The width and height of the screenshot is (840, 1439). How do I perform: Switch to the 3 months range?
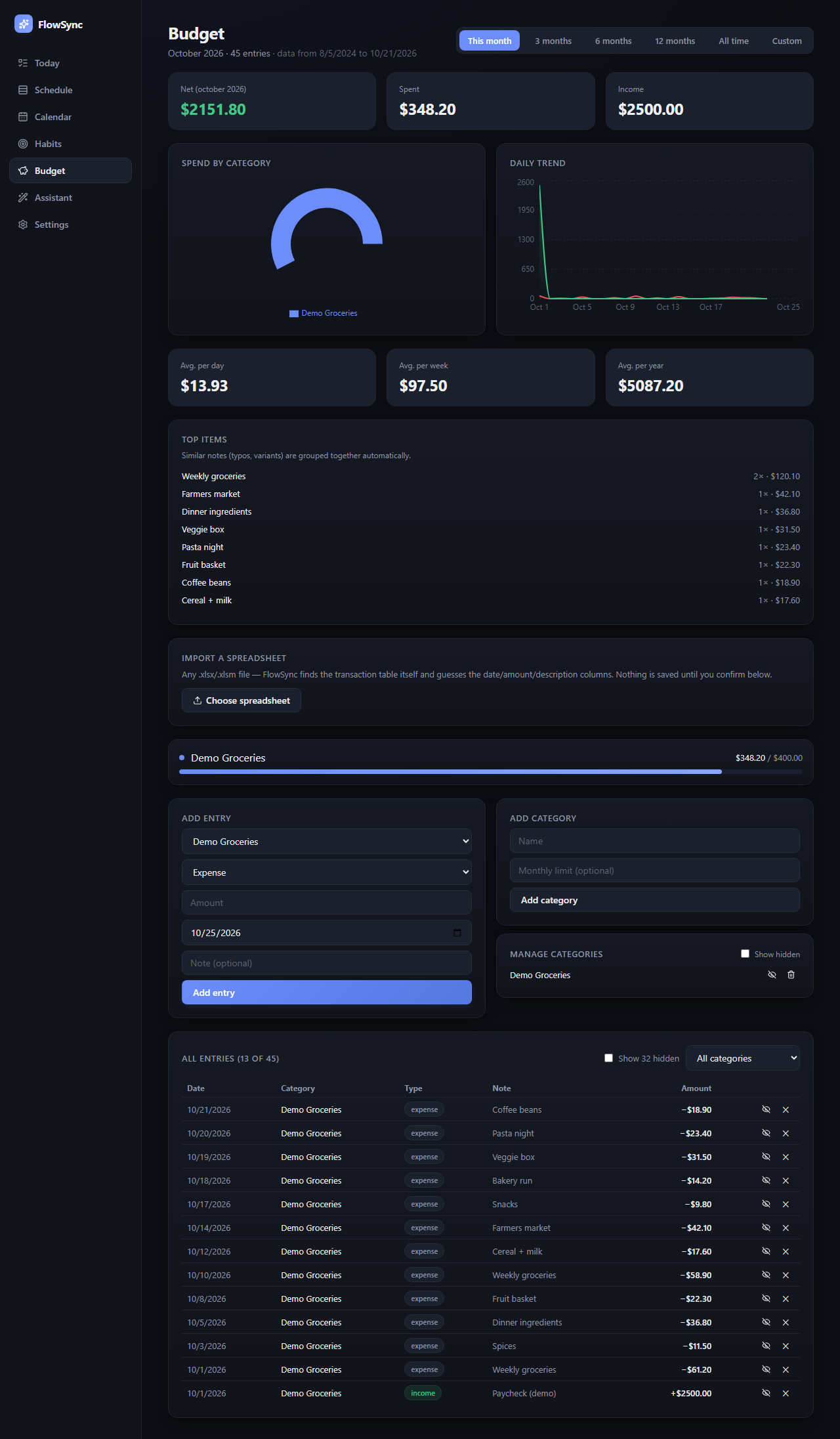[553, 41]
